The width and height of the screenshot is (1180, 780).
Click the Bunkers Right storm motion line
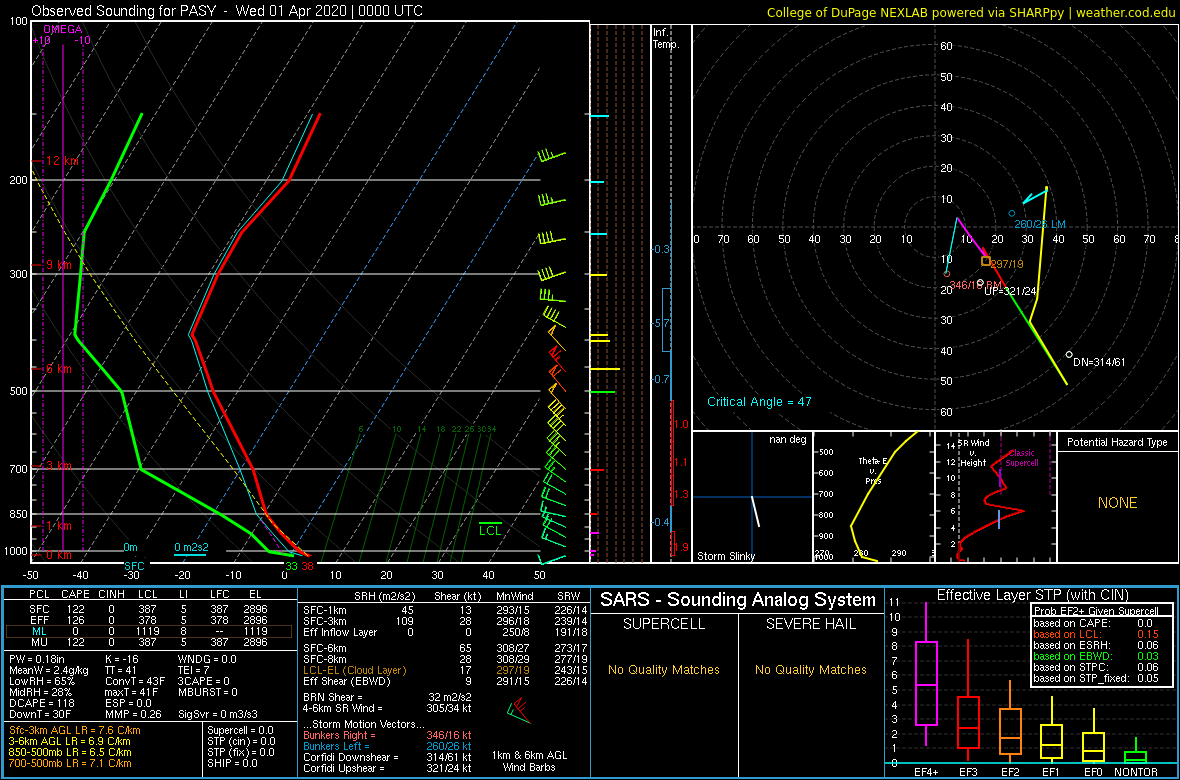388,735
